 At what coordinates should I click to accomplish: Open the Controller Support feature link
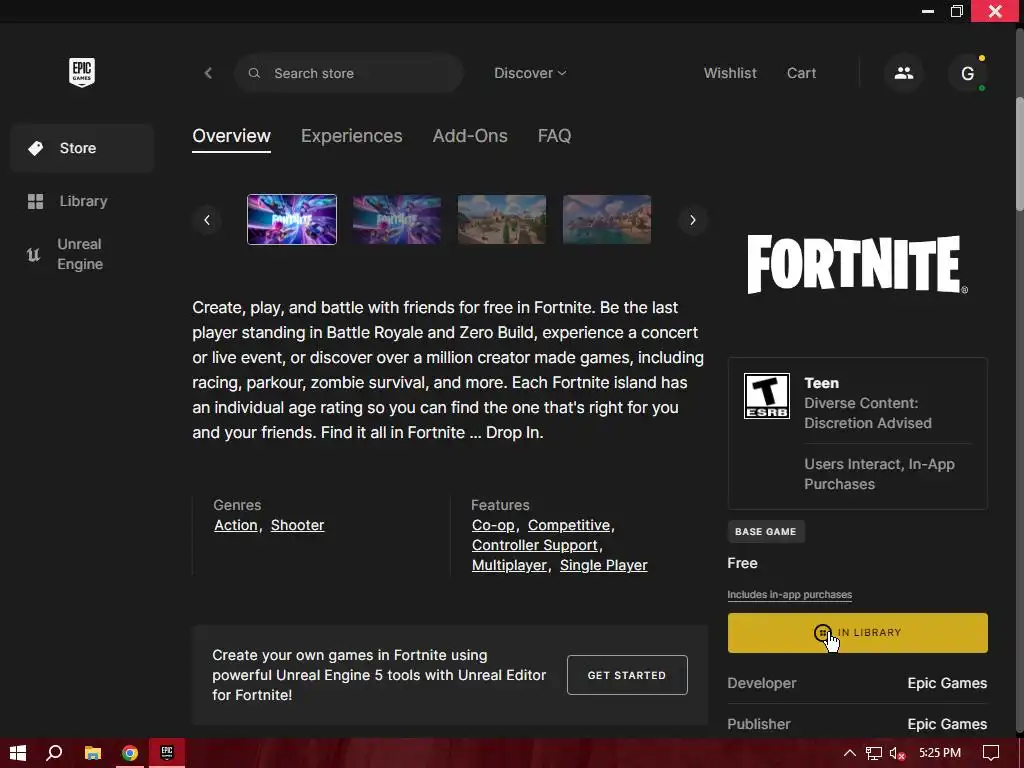click(534, 545)
